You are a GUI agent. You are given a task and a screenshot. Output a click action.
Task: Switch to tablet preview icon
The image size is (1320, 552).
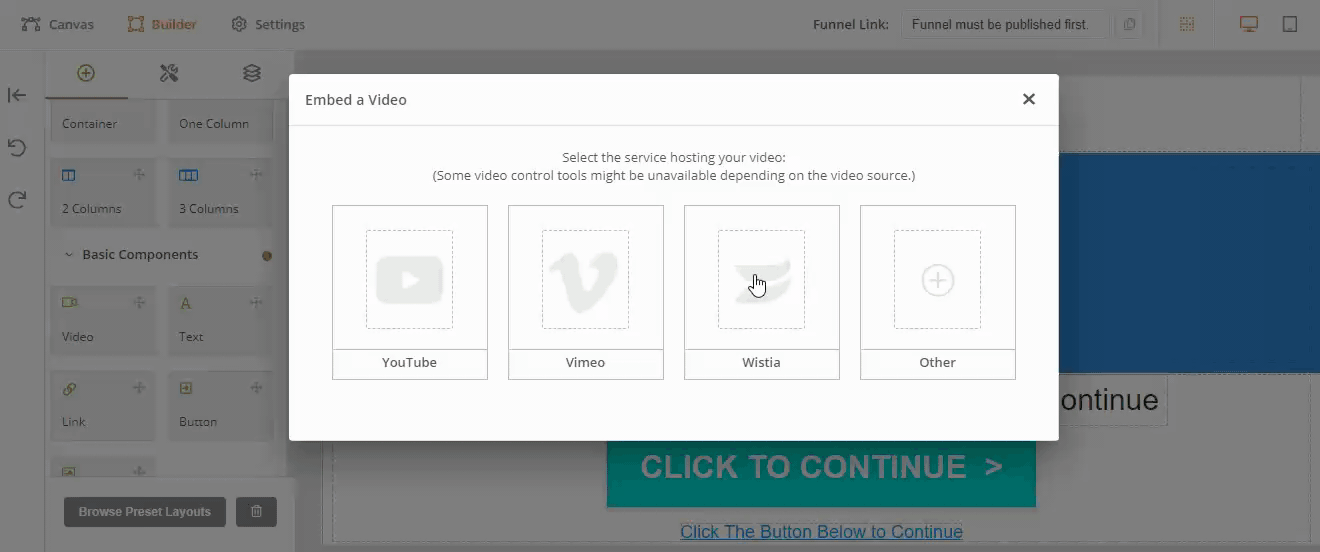tap(1290, 24)
